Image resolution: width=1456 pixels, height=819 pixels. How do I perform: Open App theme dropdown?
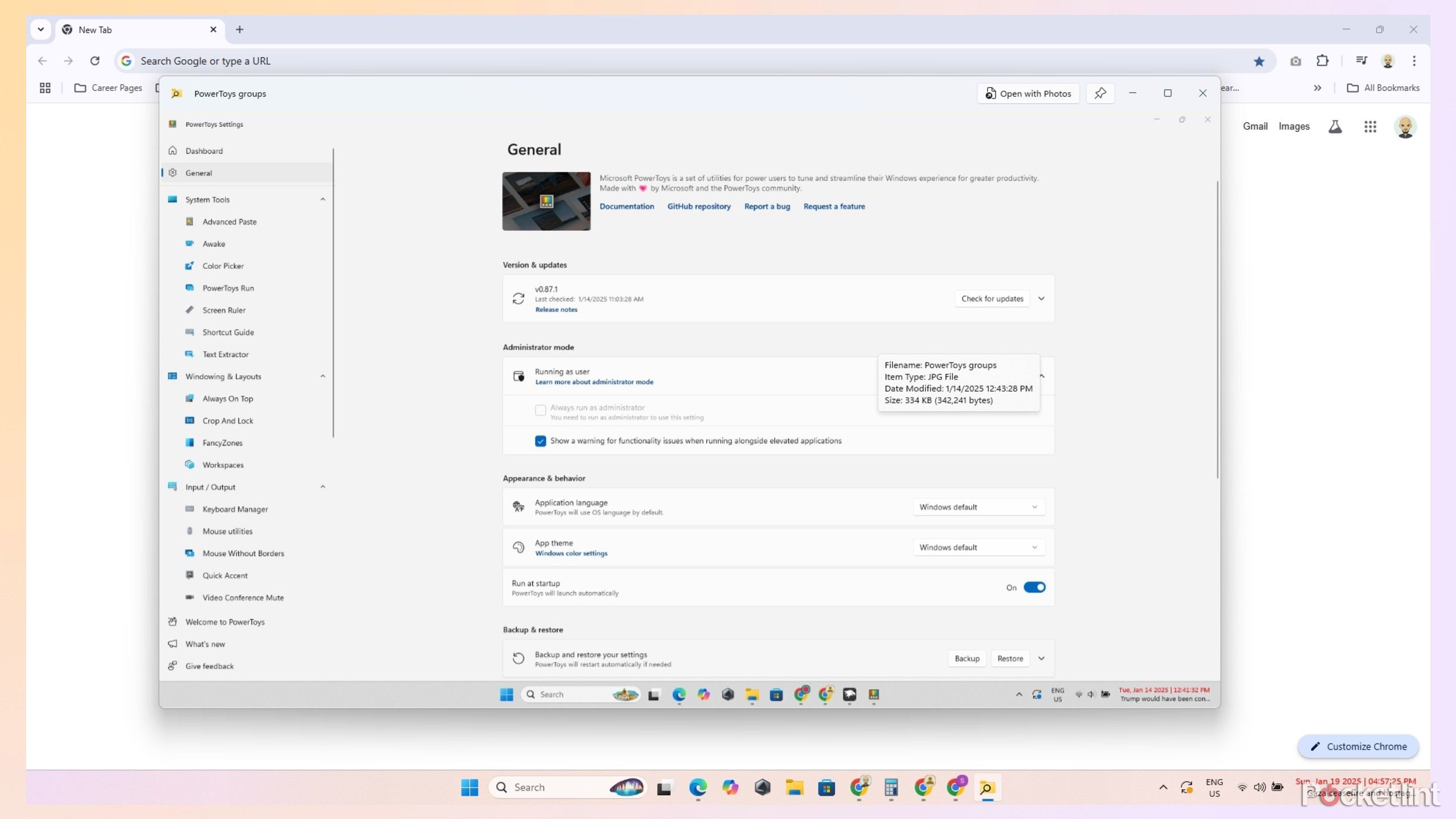(x=978, y=548)
